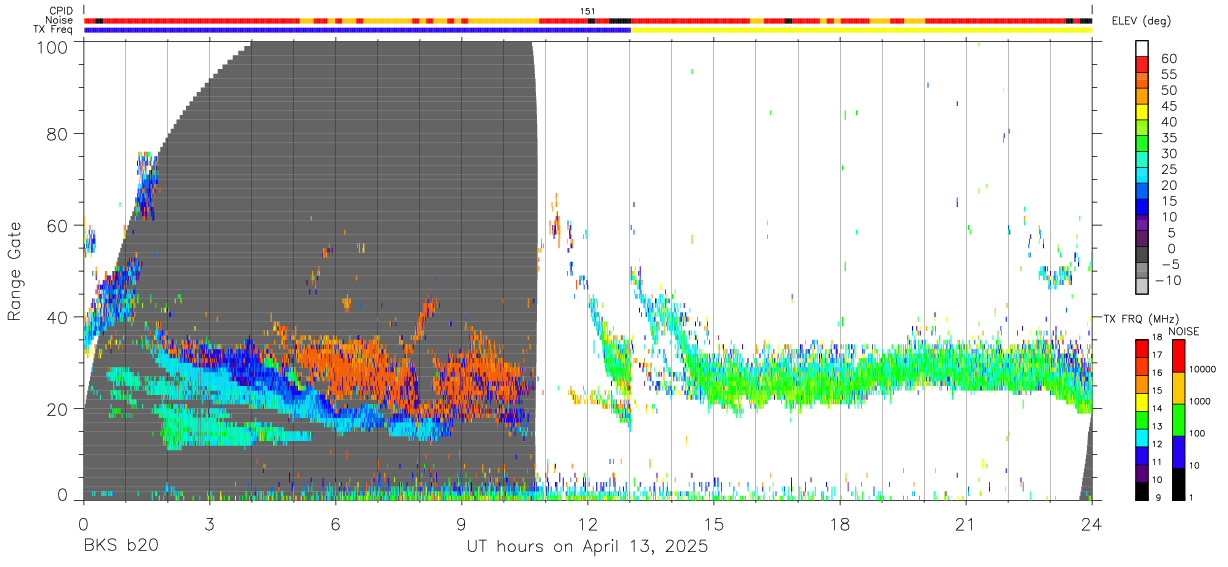This screenshot has height=567, width=1228.
Task: Click the 15 tick on the UT hours axis
Action: click(x=713, y=523)
